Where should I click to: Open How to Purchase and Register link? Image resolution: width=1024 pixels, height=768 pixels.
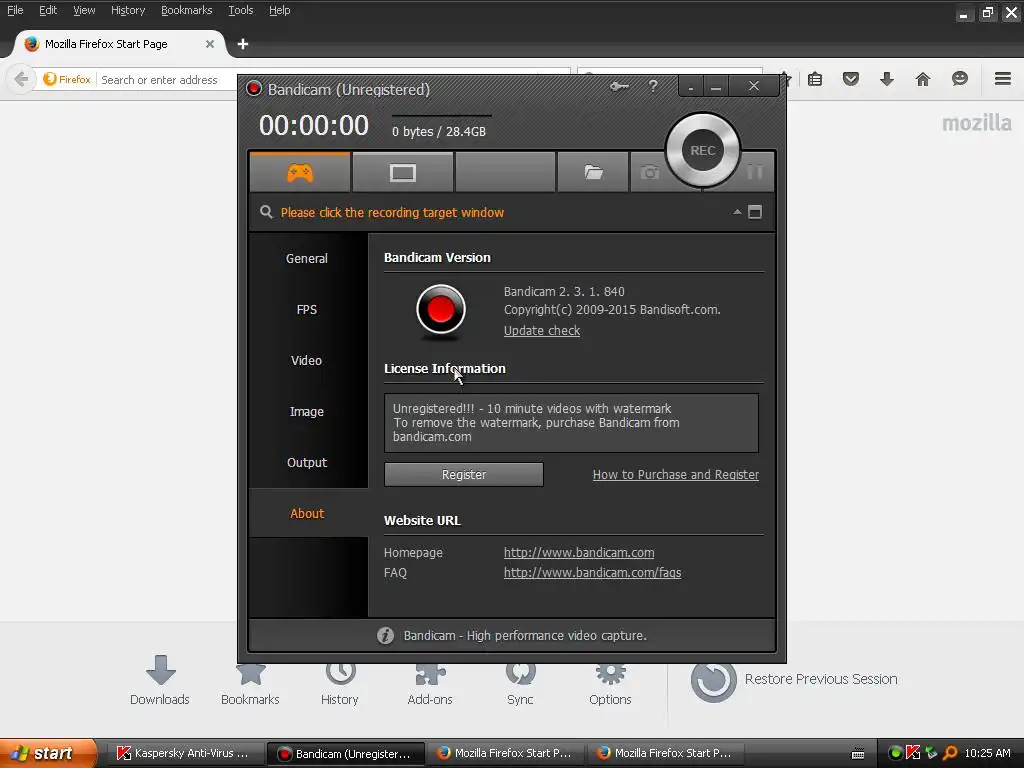point(676,475)
